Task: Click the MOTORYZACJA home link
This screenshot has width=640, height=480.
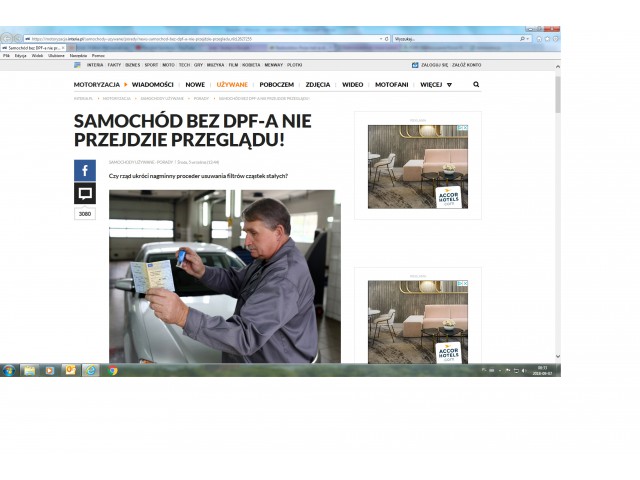Action: click(96, 85)
